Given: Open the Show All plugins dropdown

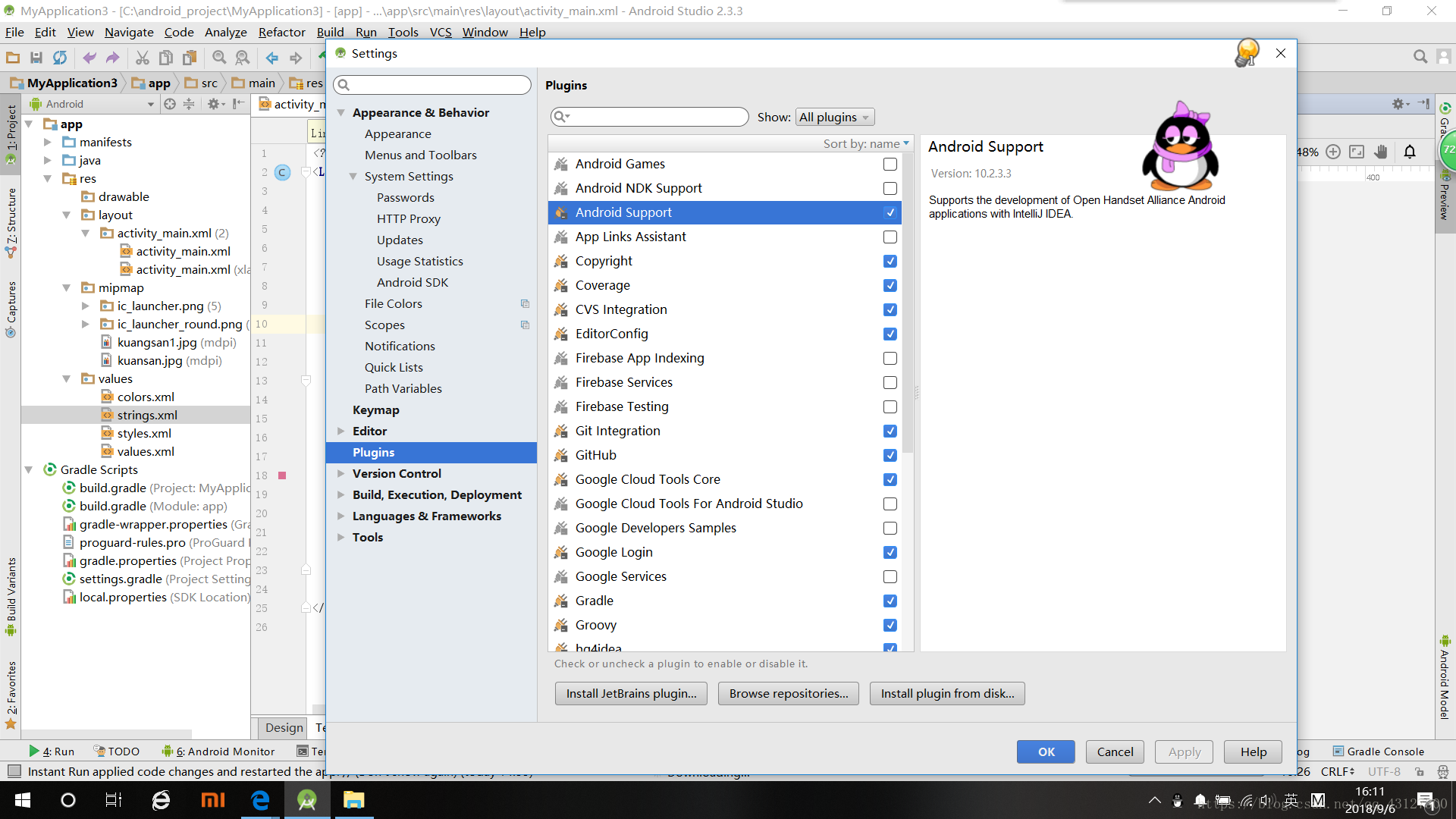Looking at the screenshot, I should click(x=834, y=117).
